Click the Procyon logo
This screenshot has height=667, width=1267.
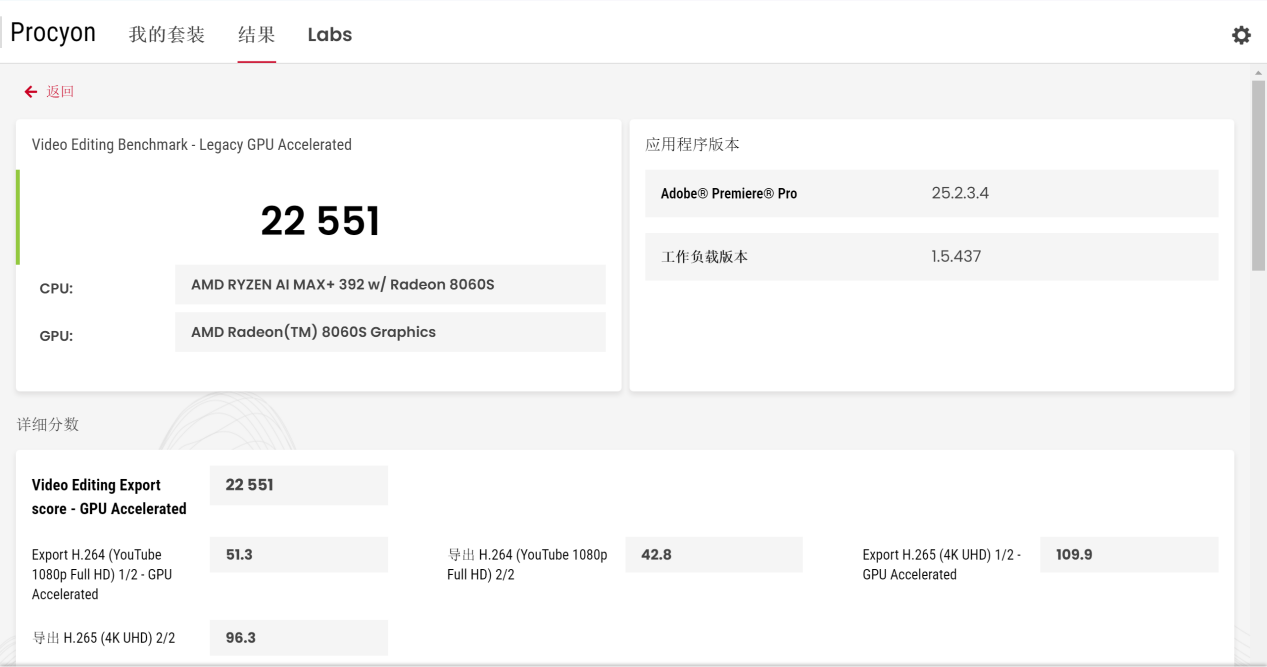tap(53, 33)
